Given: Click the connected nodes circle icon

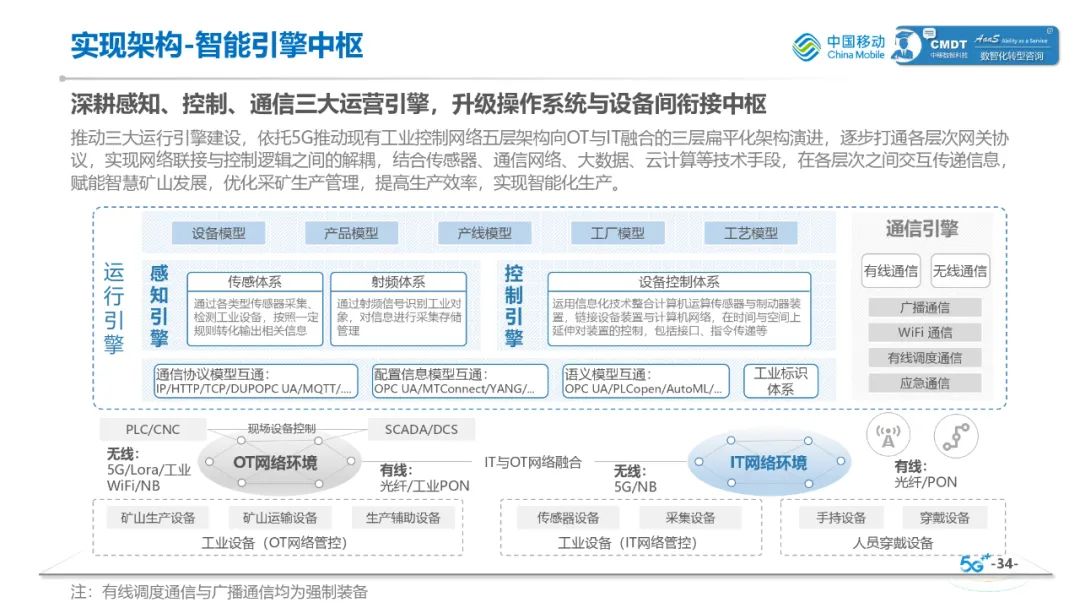Looking at the screenshot, I should click(954, 437).
